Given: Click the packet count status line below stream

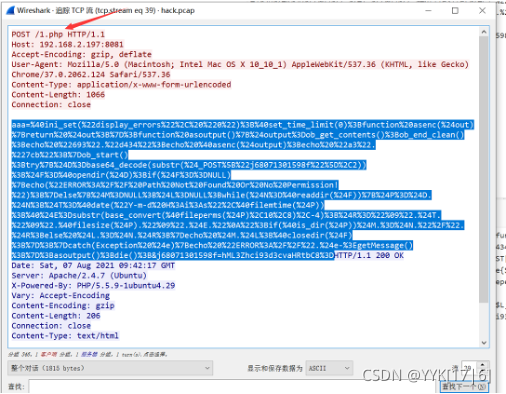Looking at the screenshot, I should (x=87, y=354).
